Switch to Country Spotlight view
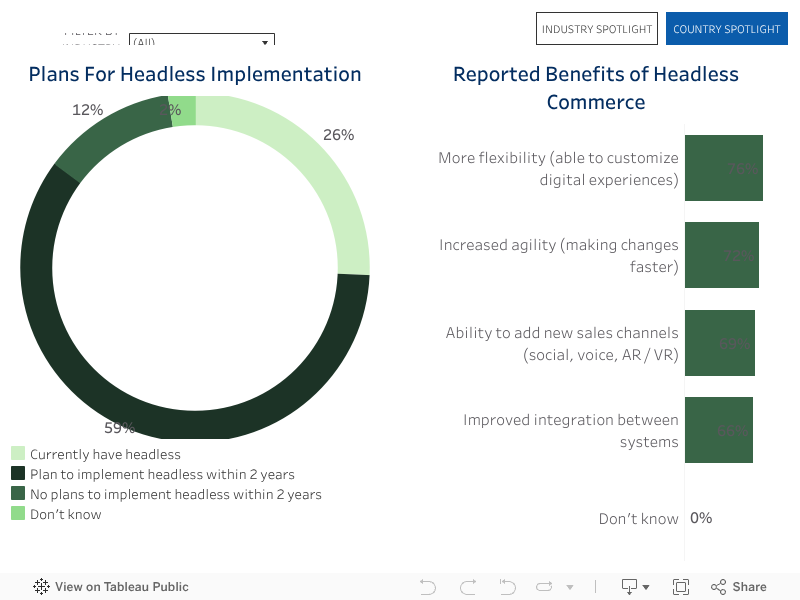This screenshot has width=800, height=600. (x=726, y=29)
